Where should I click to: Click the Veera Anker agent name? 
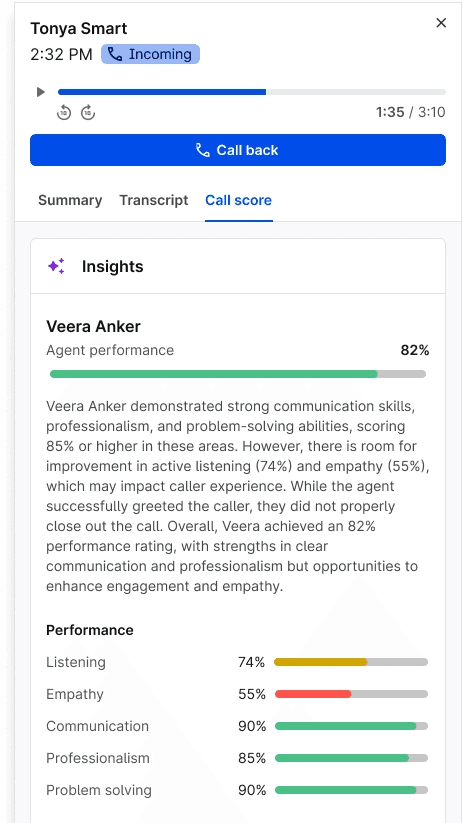[93, 326]
